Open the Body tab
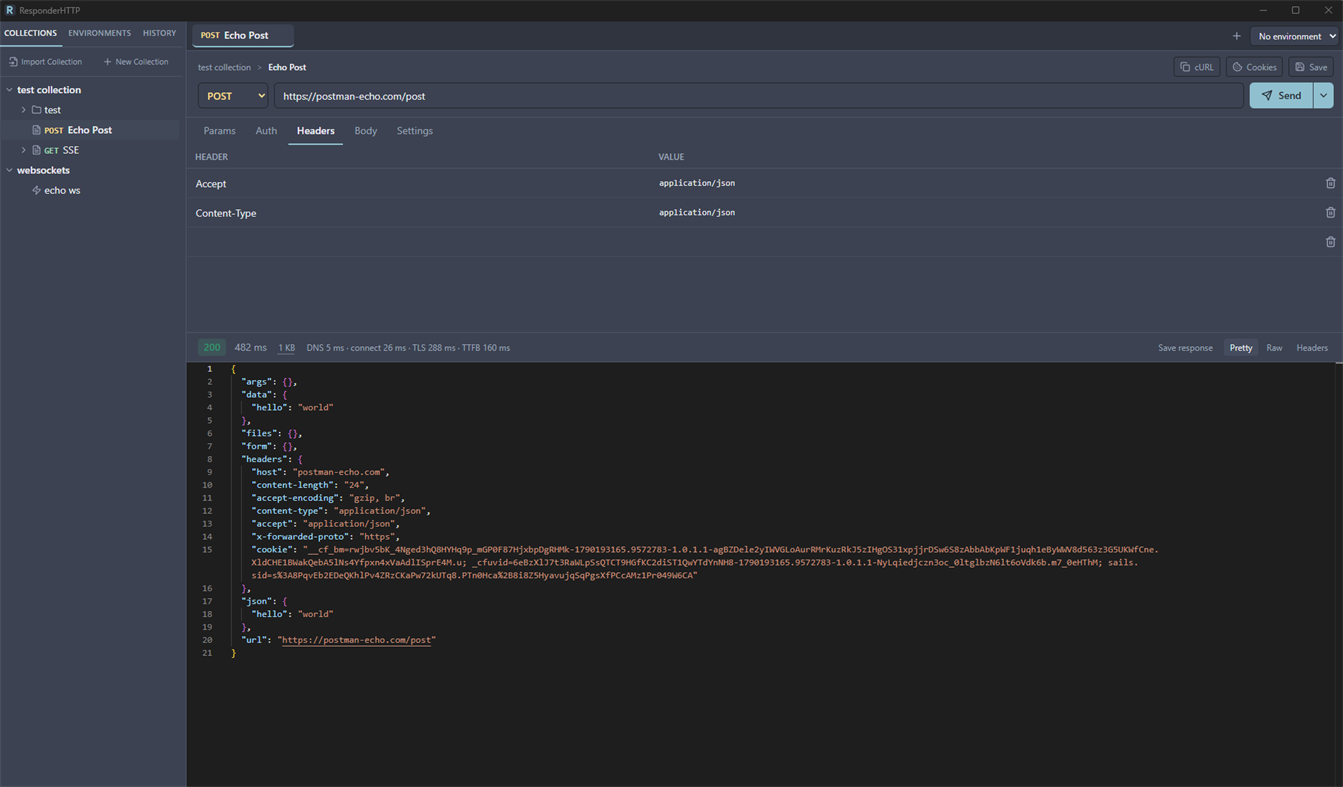 366,131
